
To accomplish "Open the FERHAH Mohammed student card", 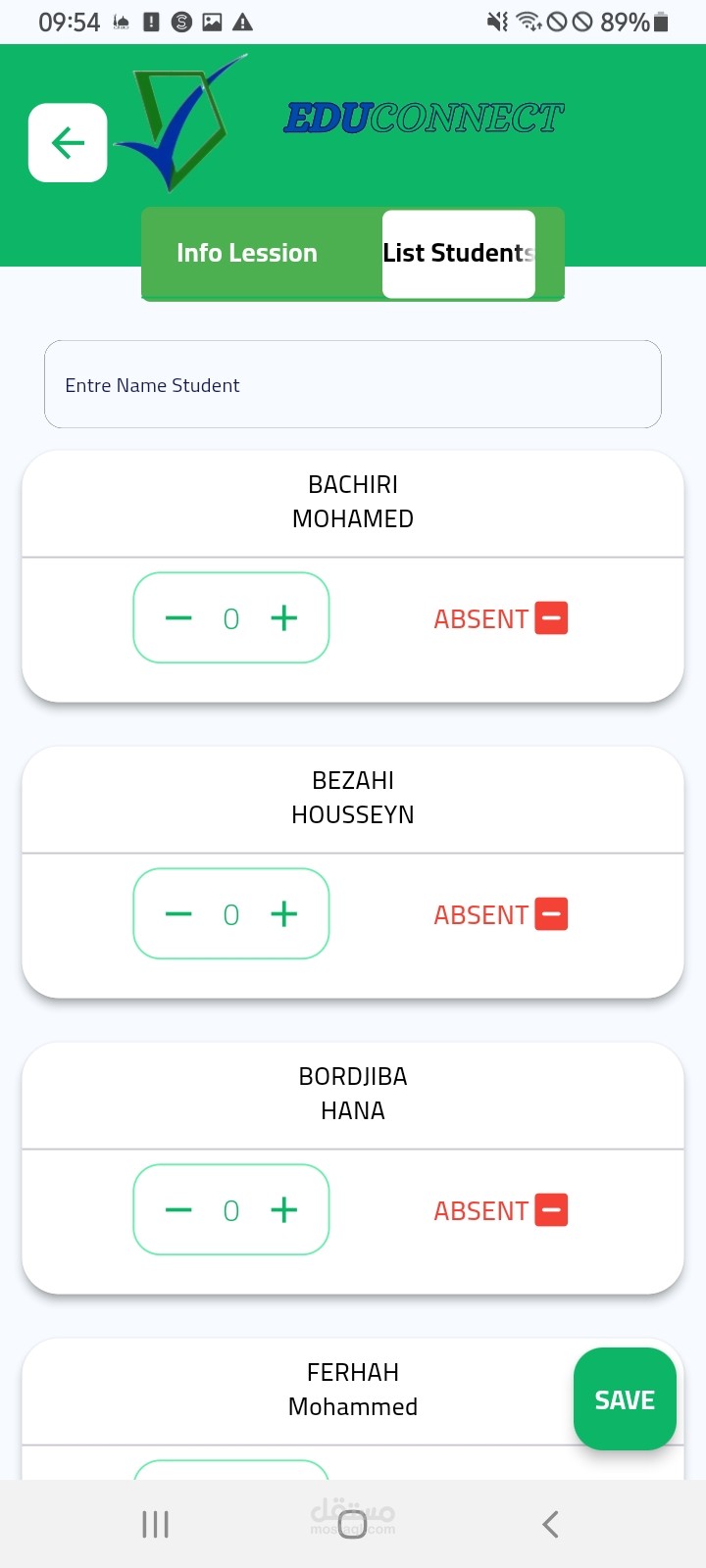I will coord(353,1390).
